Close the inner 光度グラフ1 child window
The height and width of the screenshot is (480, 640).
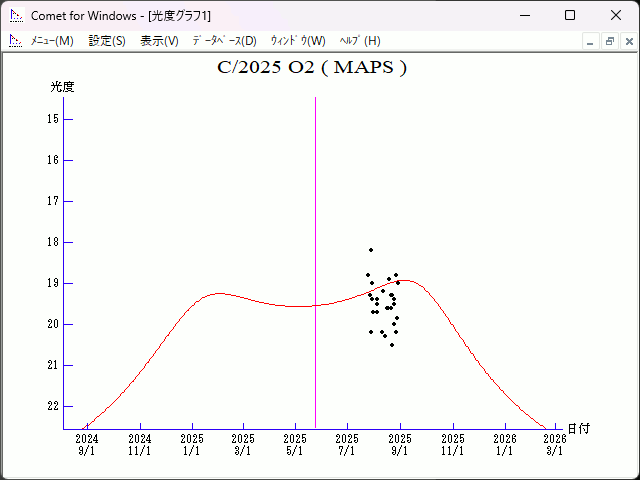point(627,41)
